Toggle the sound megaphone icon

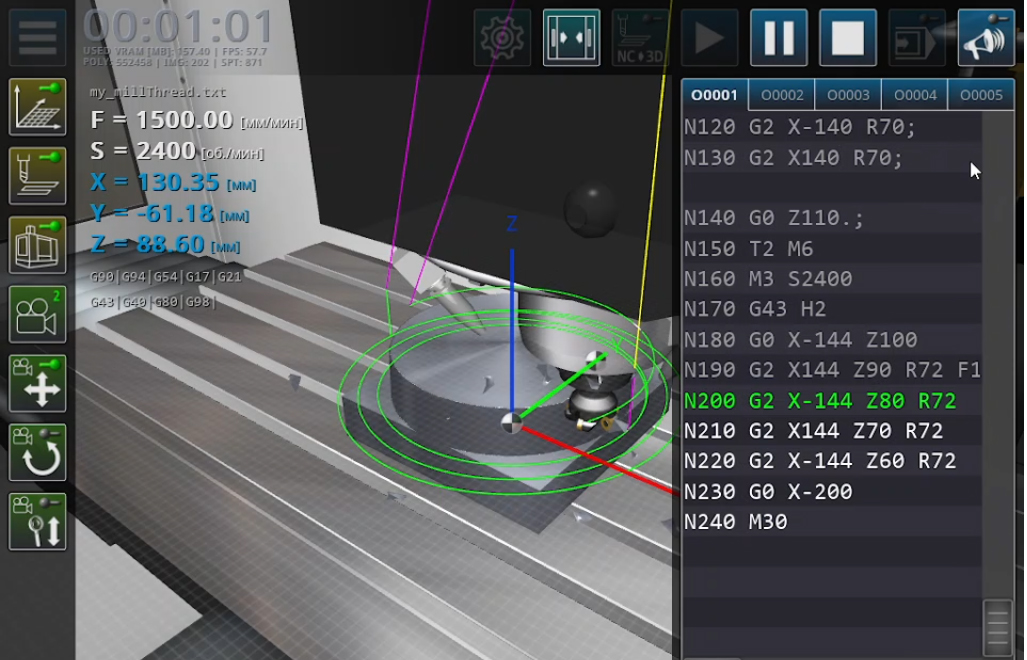pos(986,38)
